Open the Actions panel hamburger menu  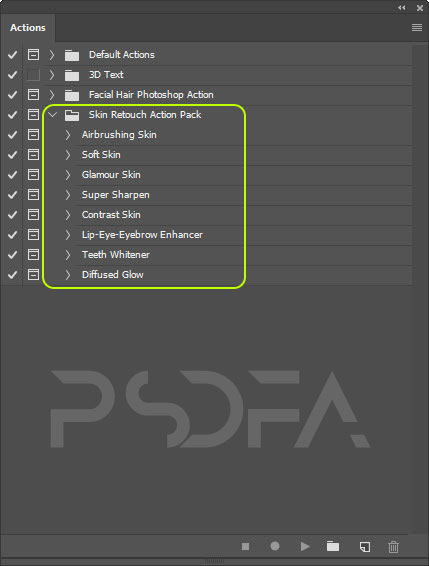point(417,27)
